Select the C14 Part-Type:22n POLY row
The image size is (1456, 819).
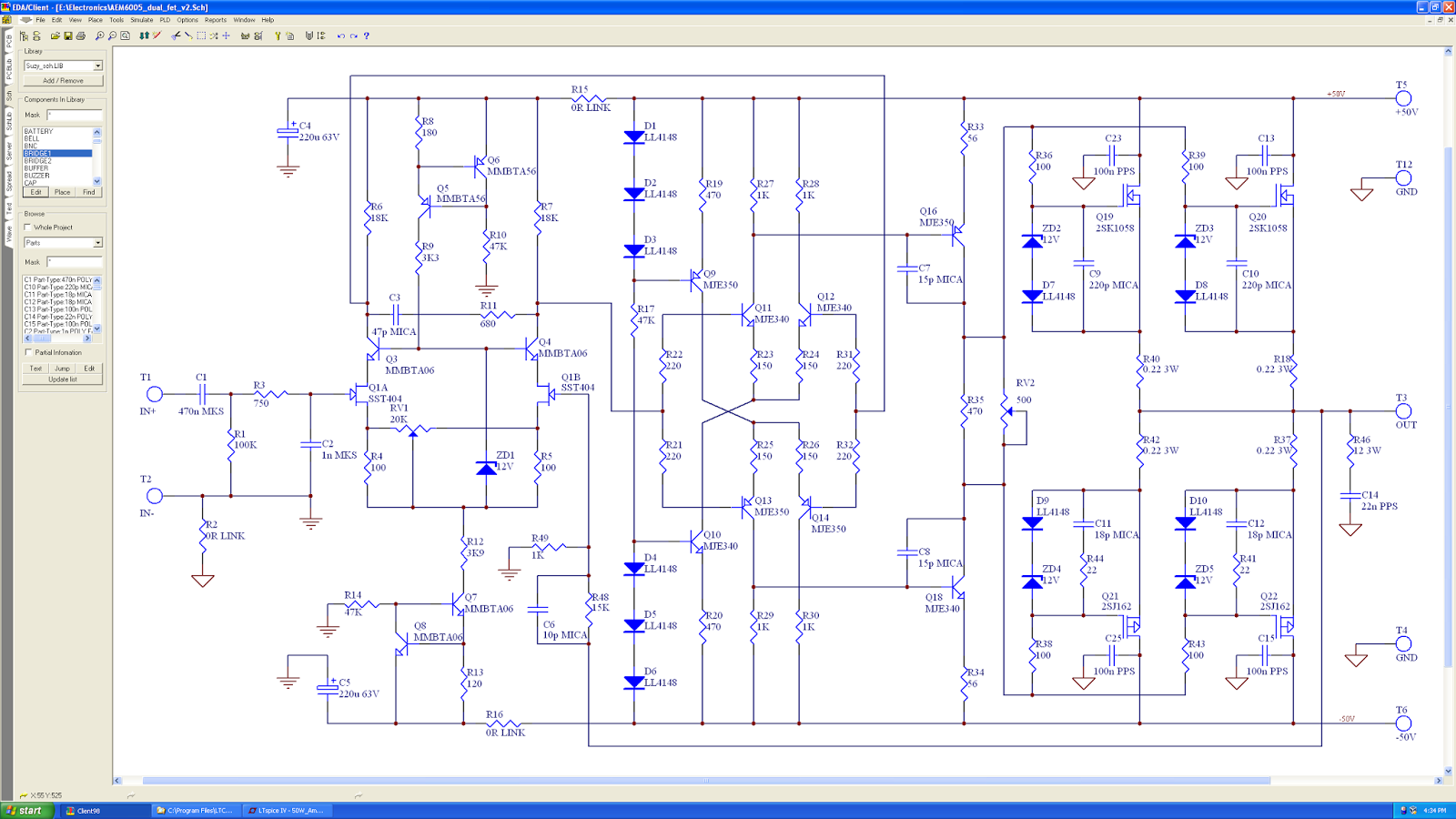[57, 317]
